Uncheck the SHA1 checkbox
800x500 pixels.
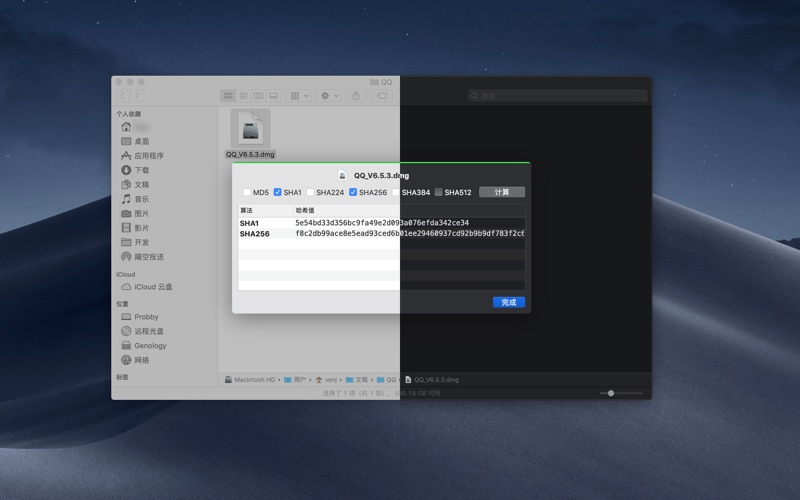click(278, 192)
